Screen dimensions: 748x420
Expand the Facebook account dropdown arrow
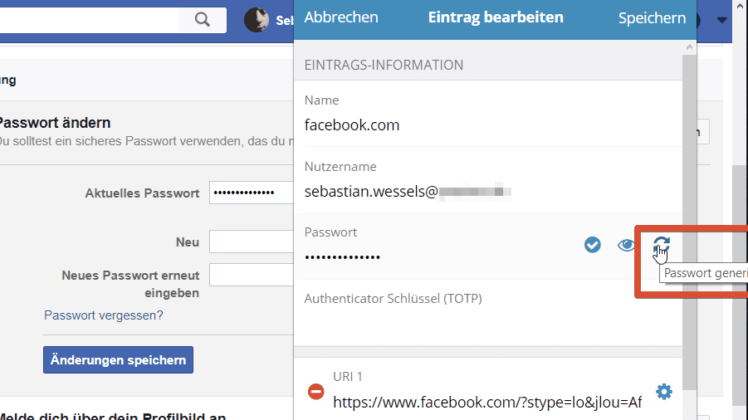click(722, 19)
